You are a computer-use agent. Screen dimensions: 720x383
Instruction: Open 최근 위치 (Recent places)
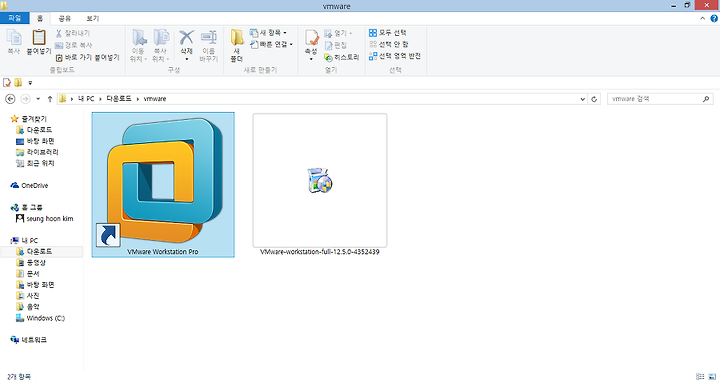tap(35, 163)
